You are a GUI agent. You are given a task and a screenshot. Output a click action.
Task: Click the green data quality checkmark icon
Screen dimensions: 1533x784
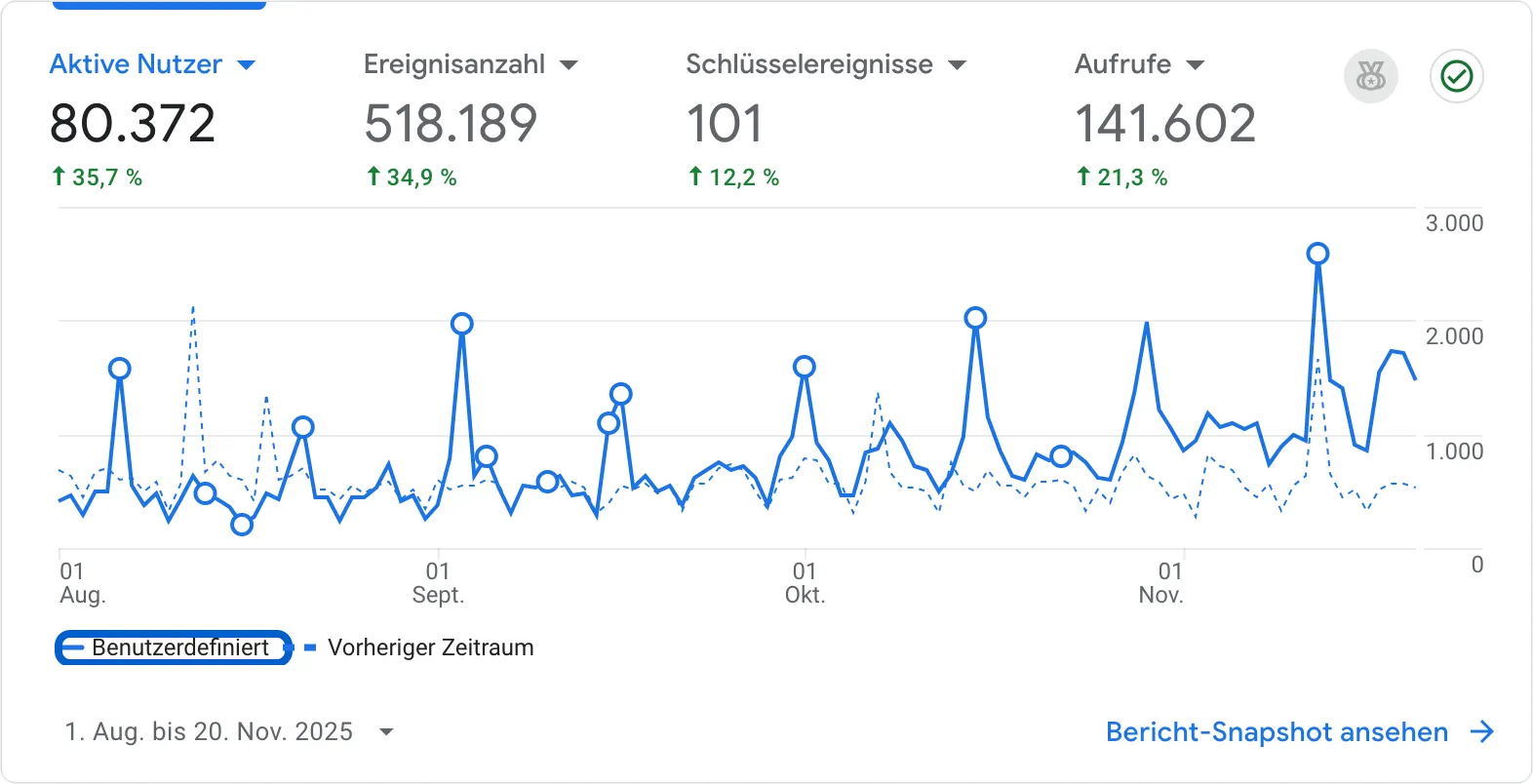click(x=1457, y=76)
